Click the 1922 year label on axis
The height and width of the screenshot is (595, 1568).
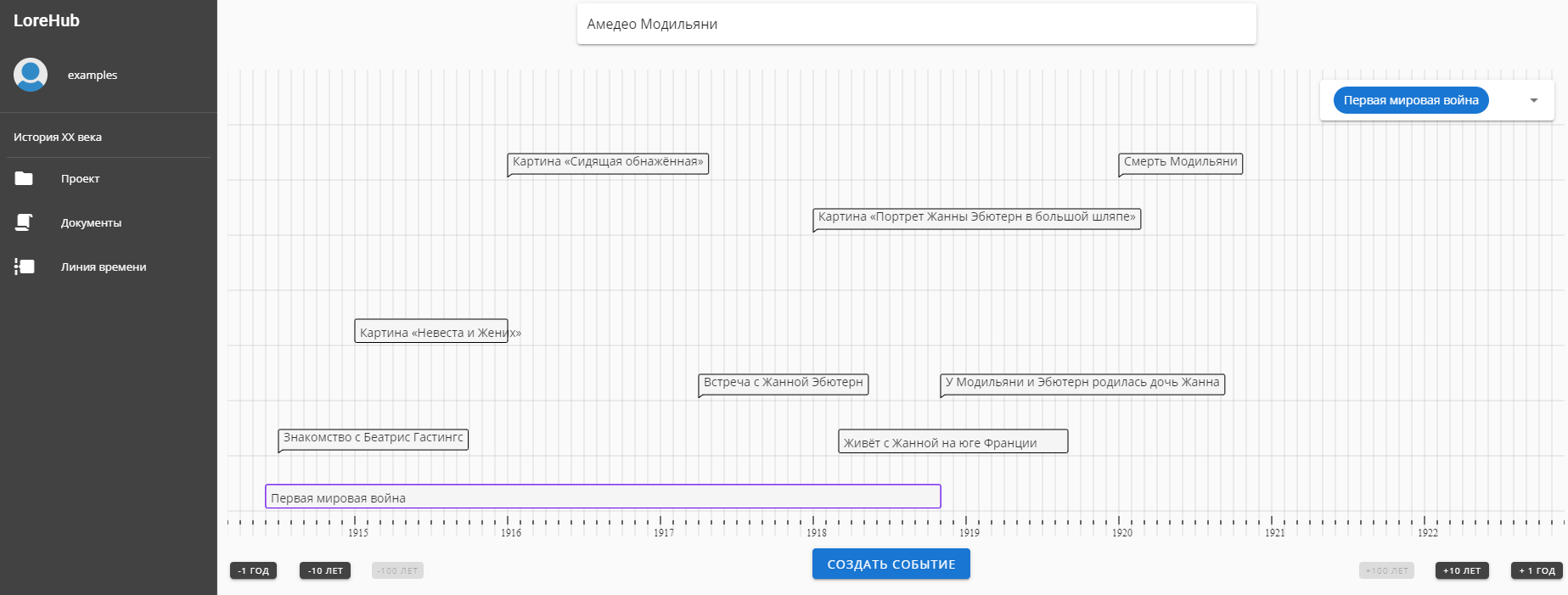point(1428,533)
